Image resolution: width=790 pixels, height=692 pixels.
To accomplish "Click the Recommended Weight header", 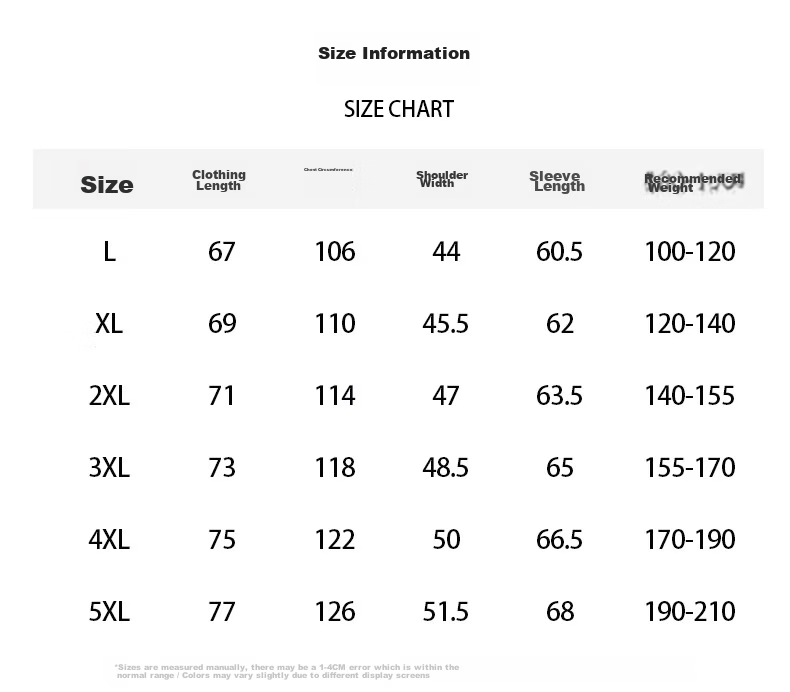I will point(693,182).
